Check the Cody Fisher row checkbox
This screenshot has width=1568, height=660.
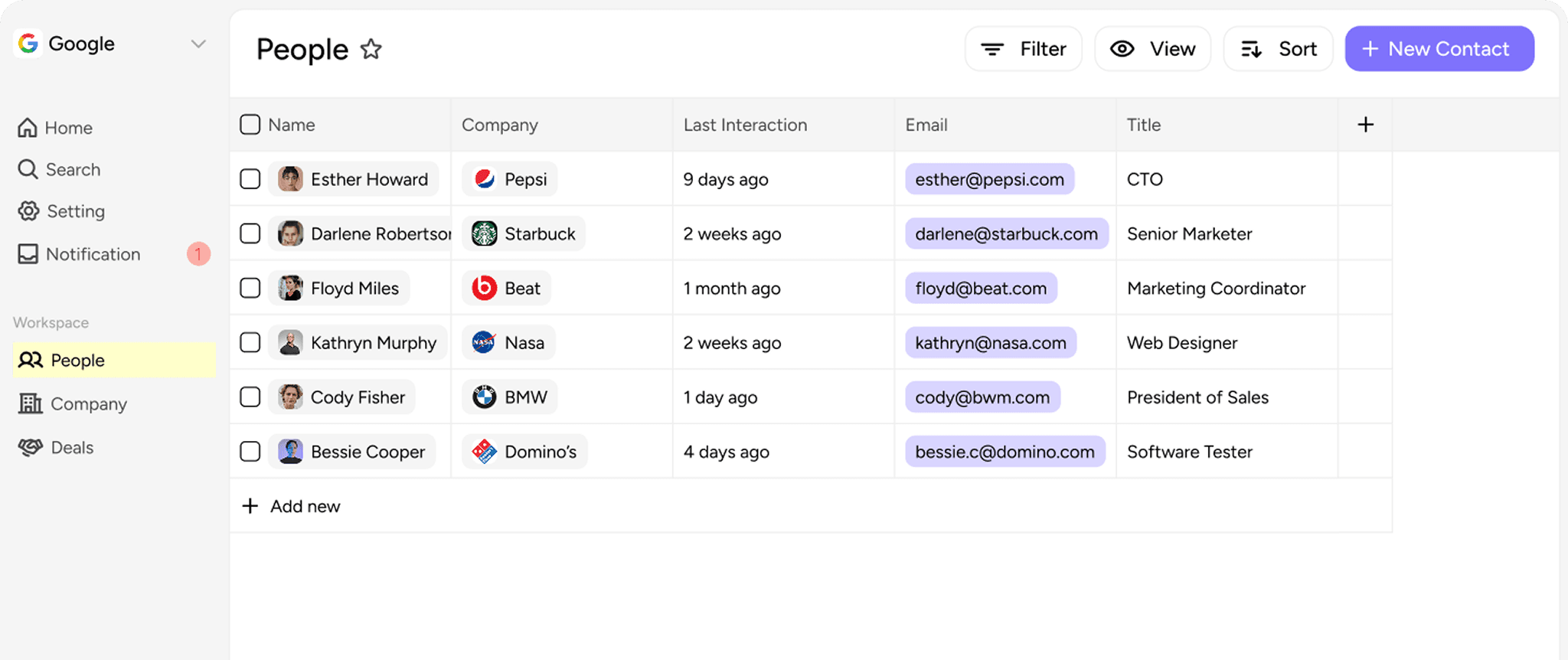250,397
